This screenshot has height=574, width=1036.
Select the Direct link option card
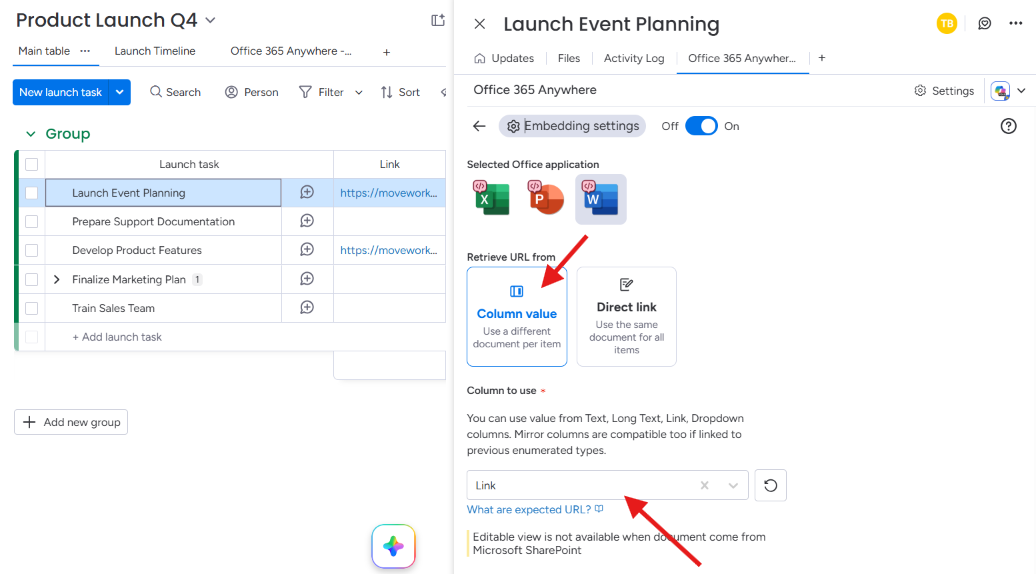click(626, 316)
